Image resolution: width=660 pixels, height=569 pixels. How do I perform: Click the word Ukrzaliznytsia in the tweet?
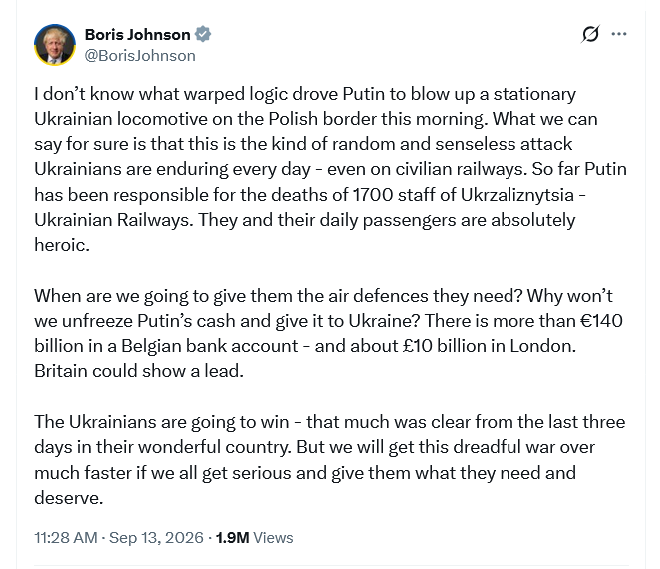coord(517,195)
